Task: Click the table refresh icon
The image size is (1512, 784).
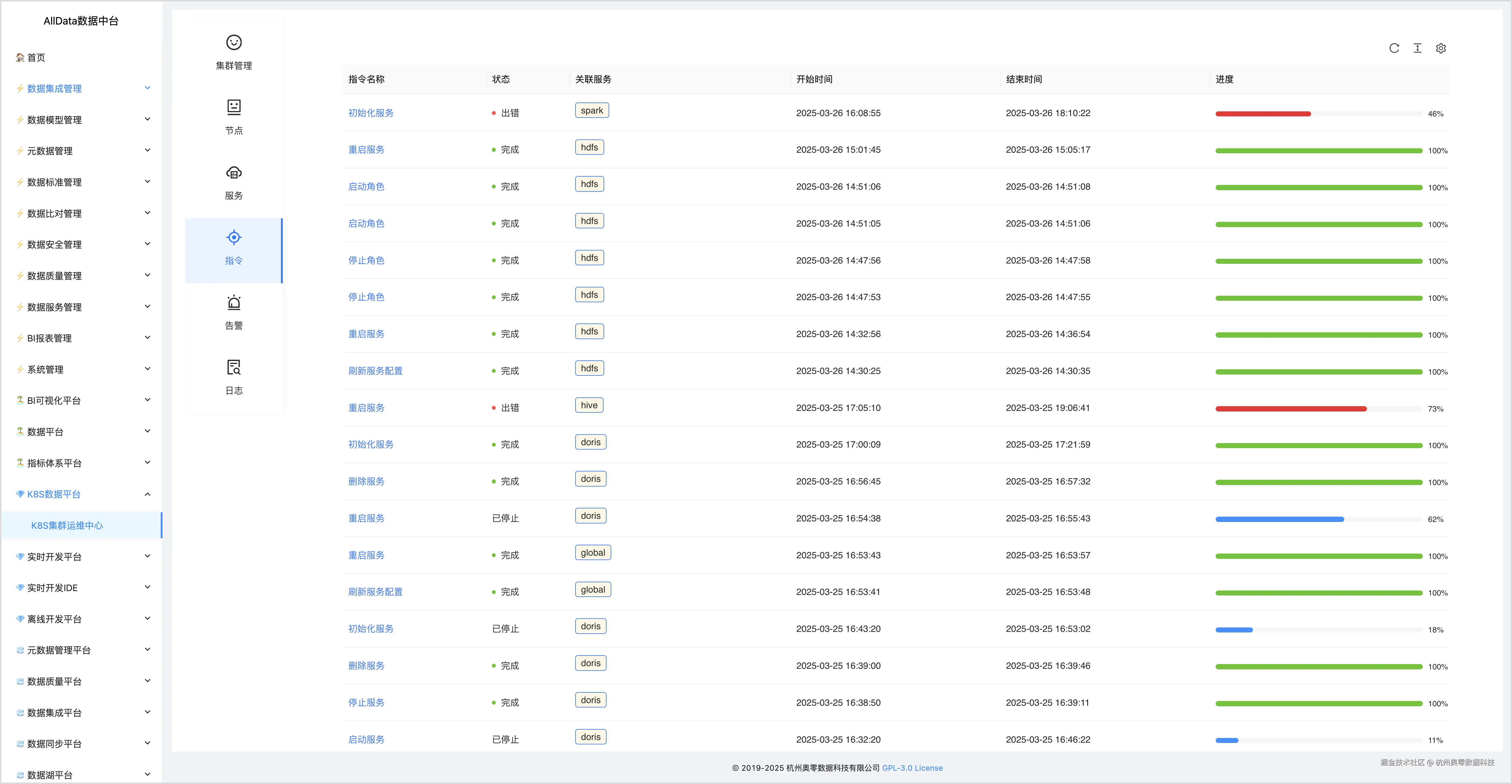Action: click(x=1394, y=48)
